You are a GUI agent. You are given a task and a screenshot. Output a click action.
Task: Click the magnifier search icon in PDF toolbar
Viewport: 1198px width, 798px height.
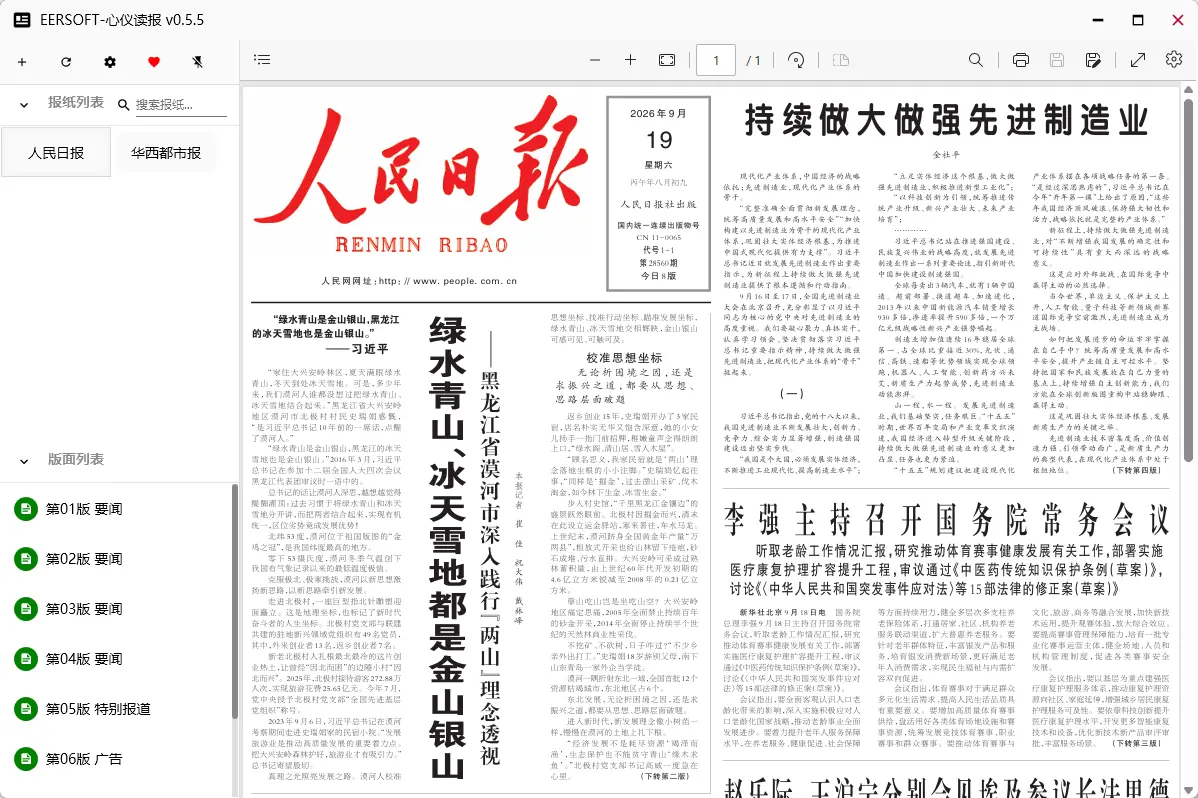[976, 60]
